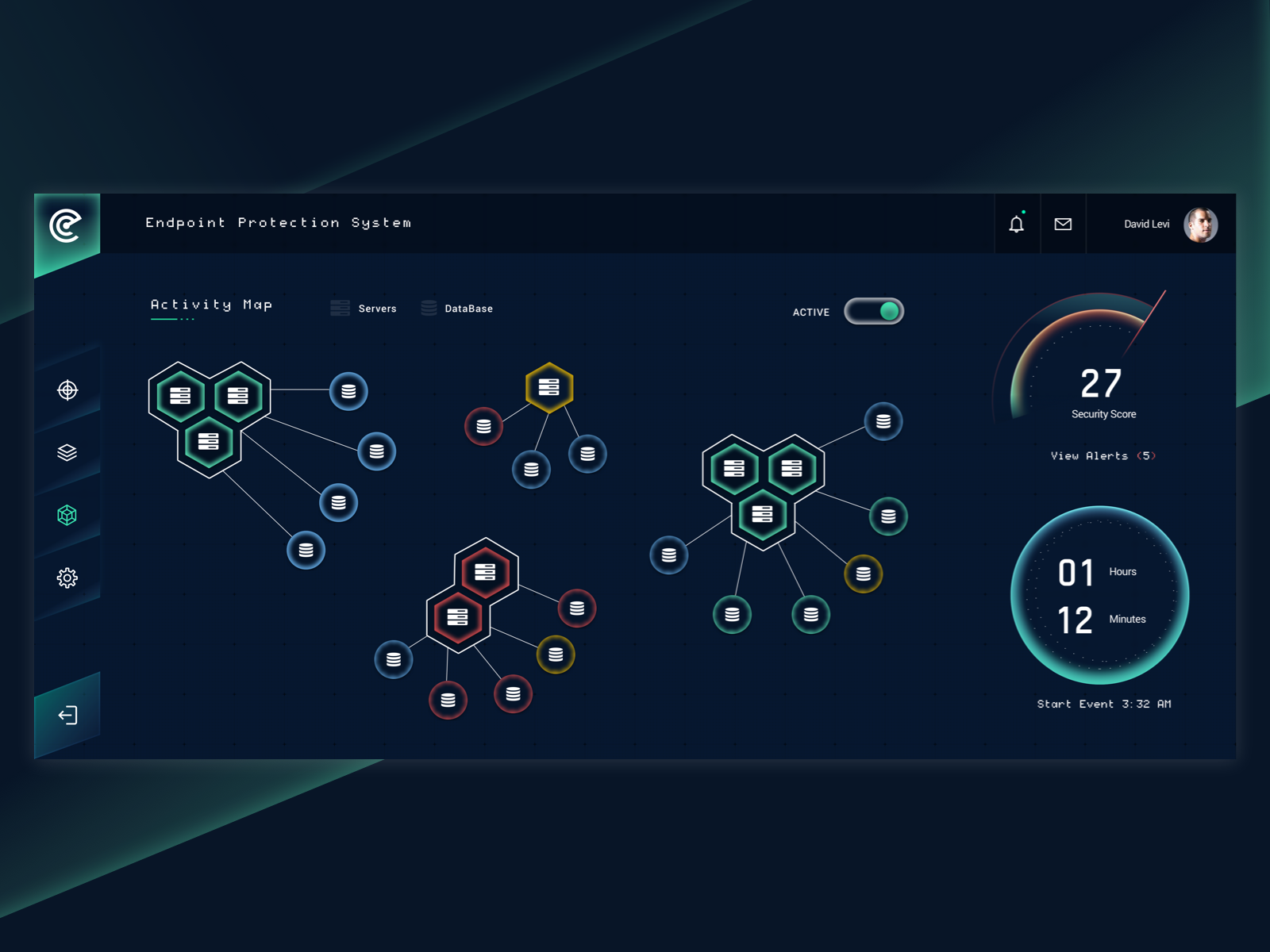Image resolution: width=1270 pixels, height=952 pixels.
Task: Click the Start Event 3:32 AM label
Action: pyautogui.click(x=1103, y=704)
